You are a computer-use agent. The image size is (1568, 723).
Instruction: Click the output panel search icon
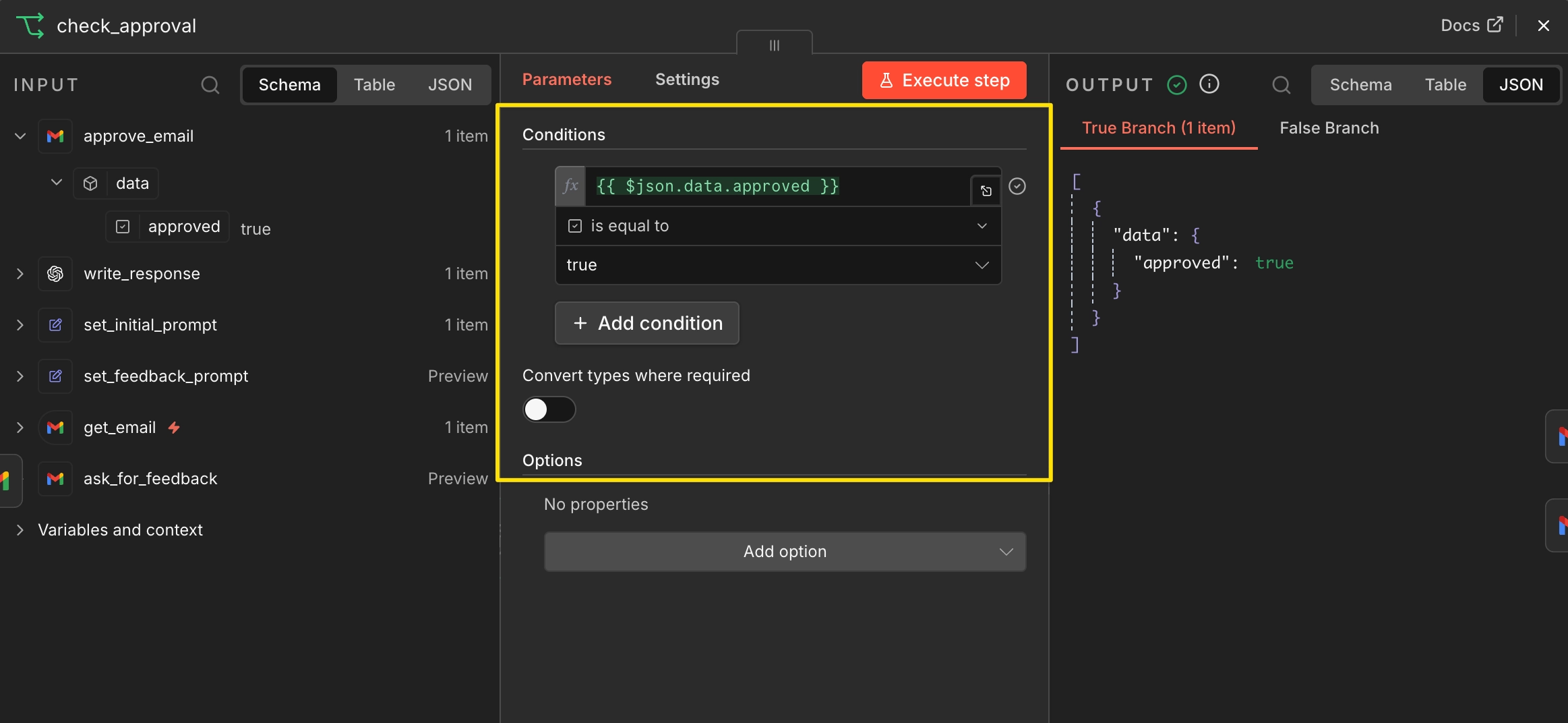1281,85
